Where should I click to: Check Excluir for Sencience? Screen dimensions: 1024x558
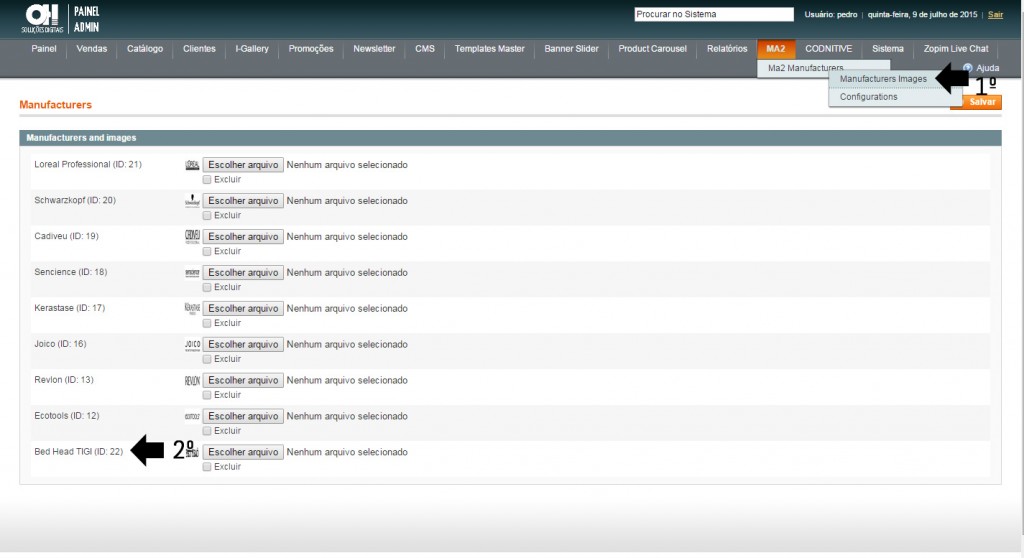pos(207,287)
